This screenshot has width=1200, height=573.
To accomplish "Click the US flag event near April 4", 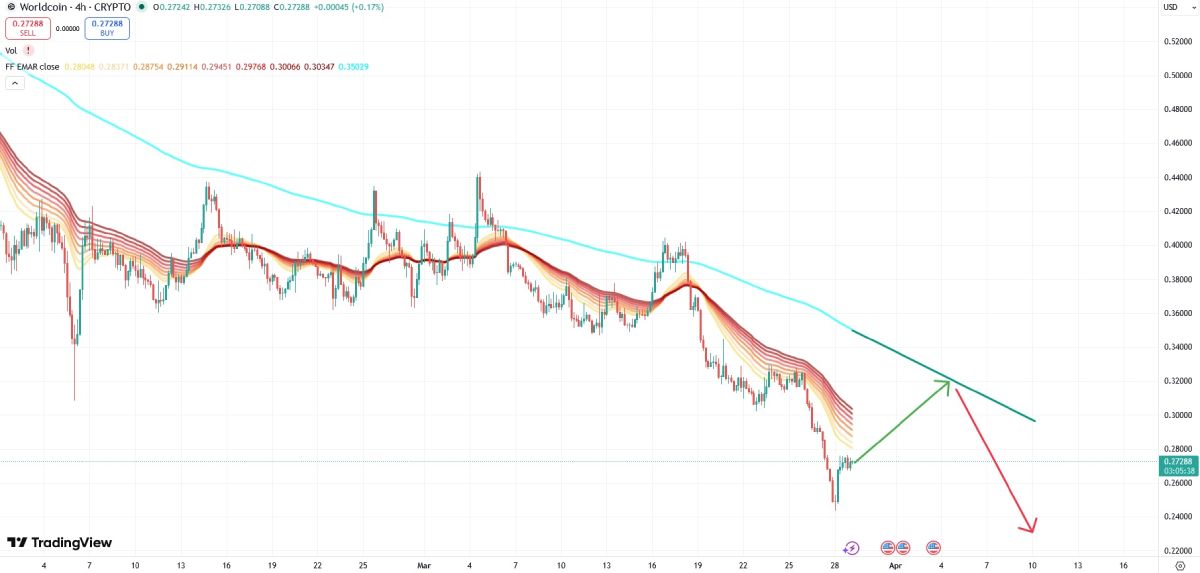I will point(934,547).
